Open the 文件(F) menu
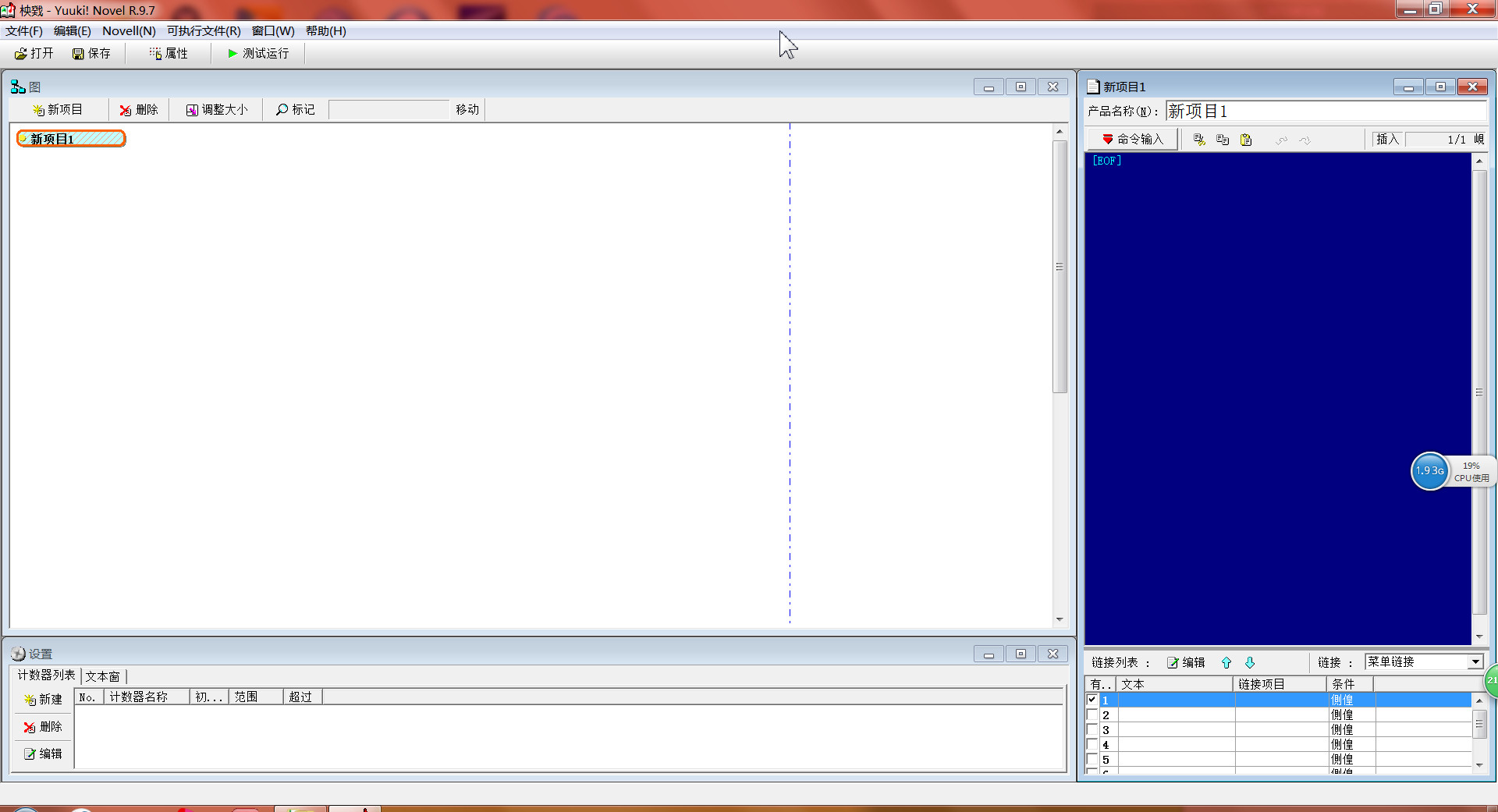This screenshot has height=812, width=1498. point(24,31)
